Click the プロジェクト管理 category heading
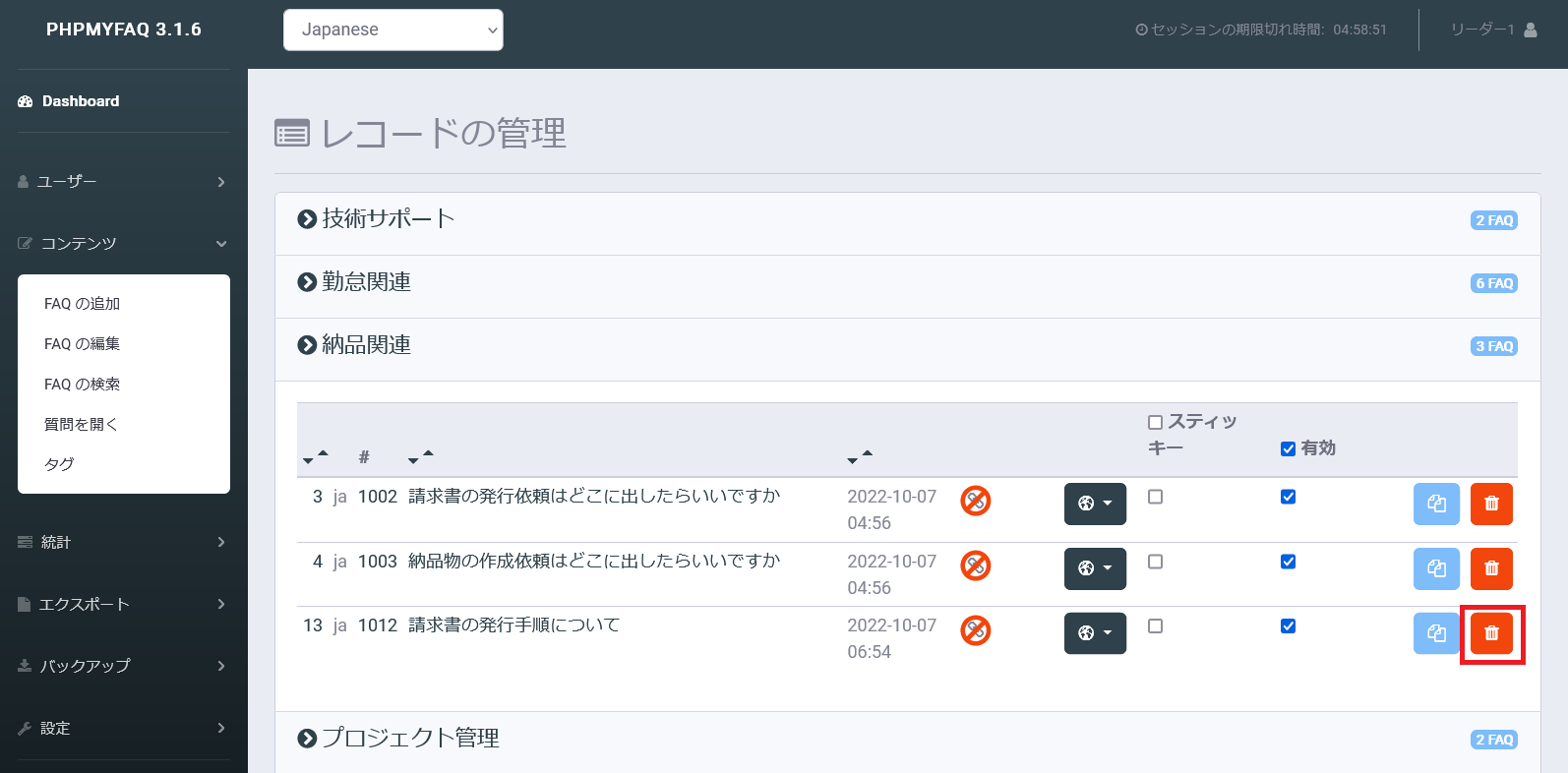The width and height of the screenshot is (1568, 773). pyautogui.click(x=411, y=739)
